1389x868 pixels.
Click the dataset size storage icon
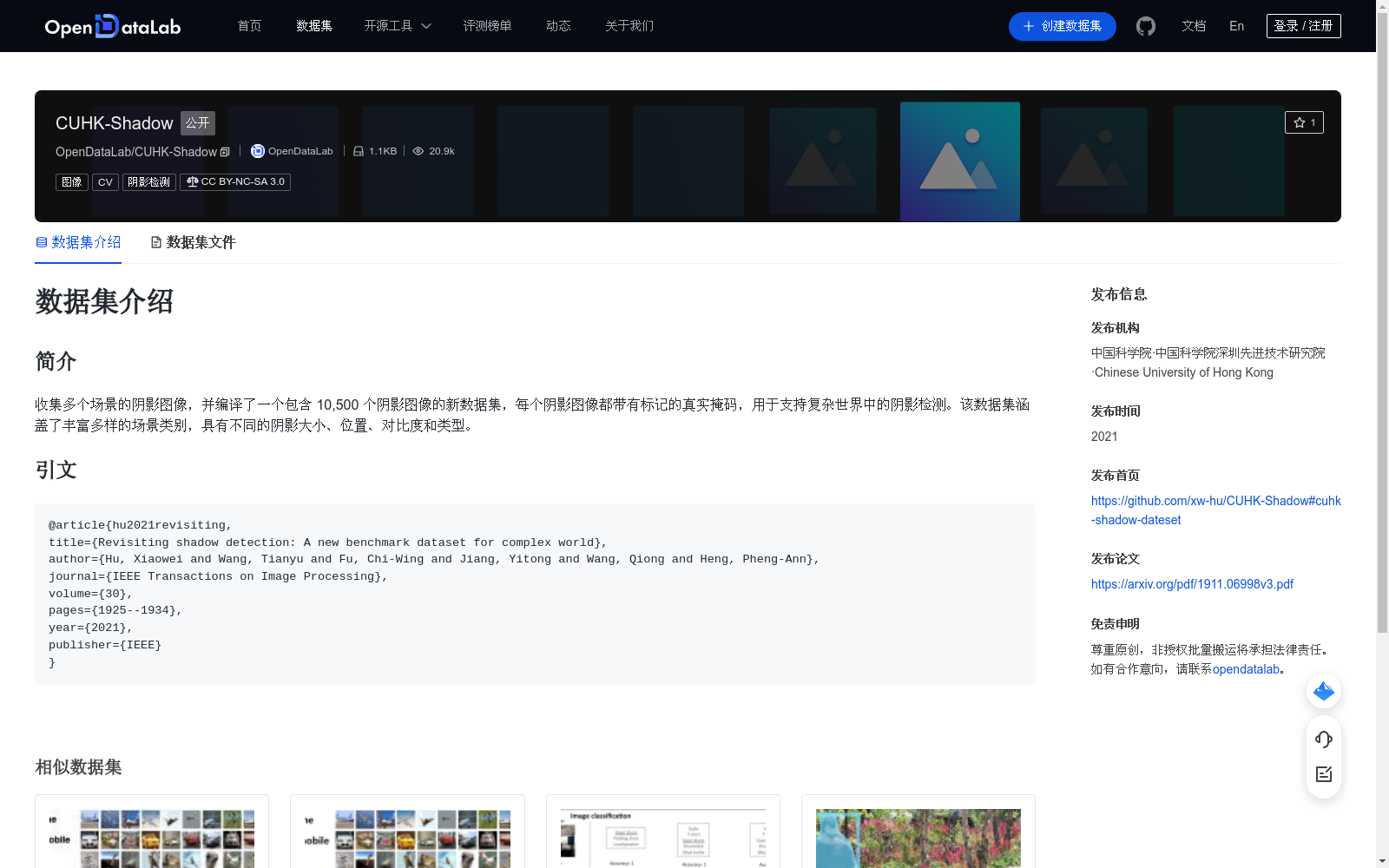tap(359, 151)
